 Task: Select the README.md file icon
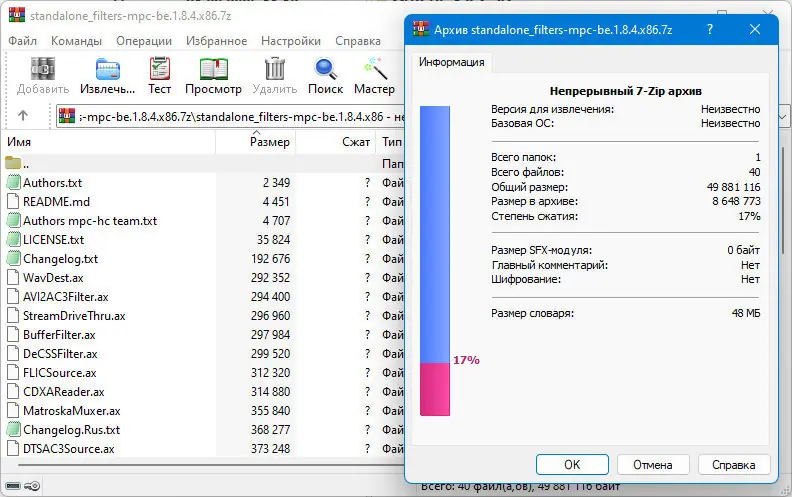(14, 202)
